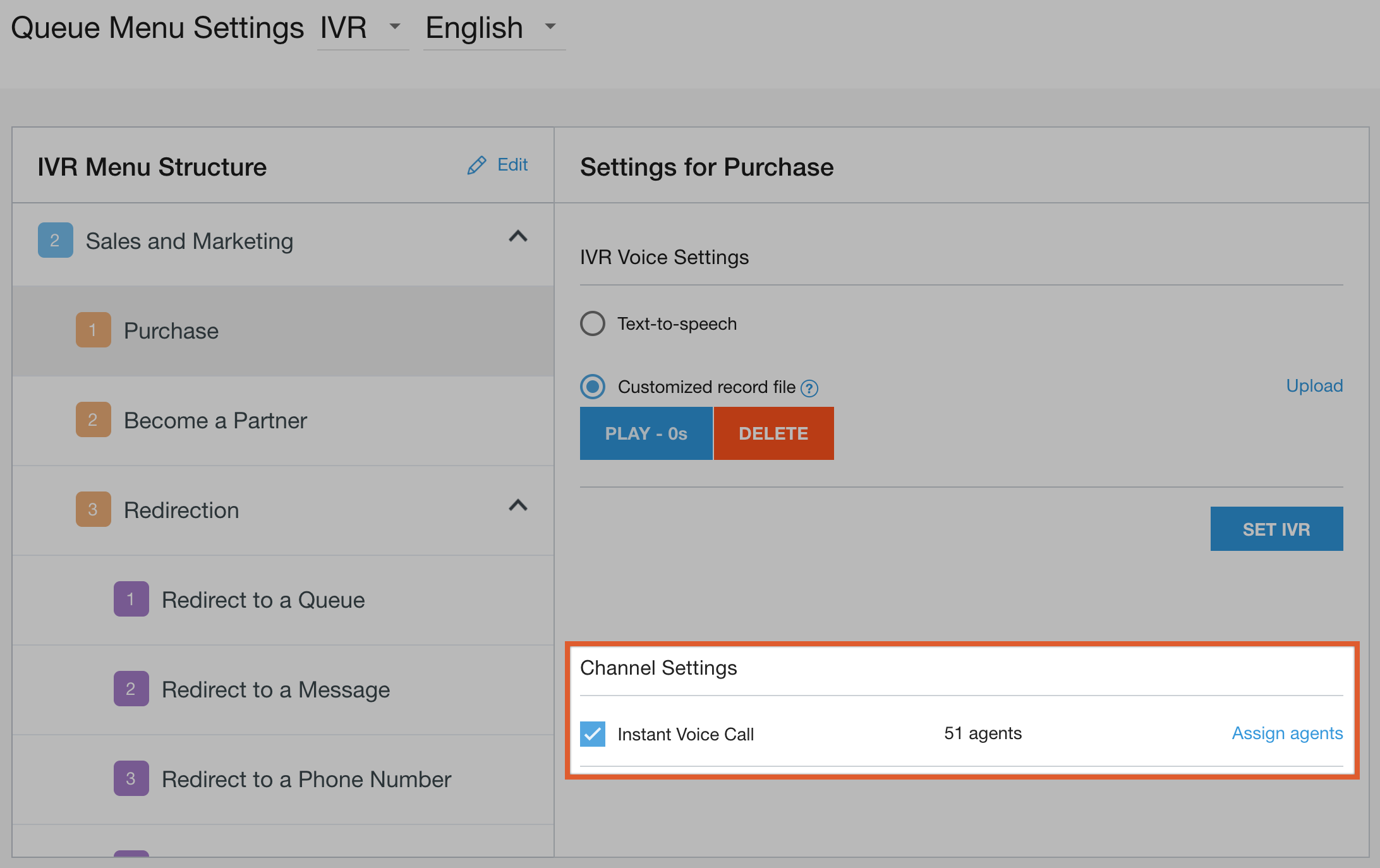Click blue number 2 badge for Sales

pyautogui.click(x=55, y=240)
